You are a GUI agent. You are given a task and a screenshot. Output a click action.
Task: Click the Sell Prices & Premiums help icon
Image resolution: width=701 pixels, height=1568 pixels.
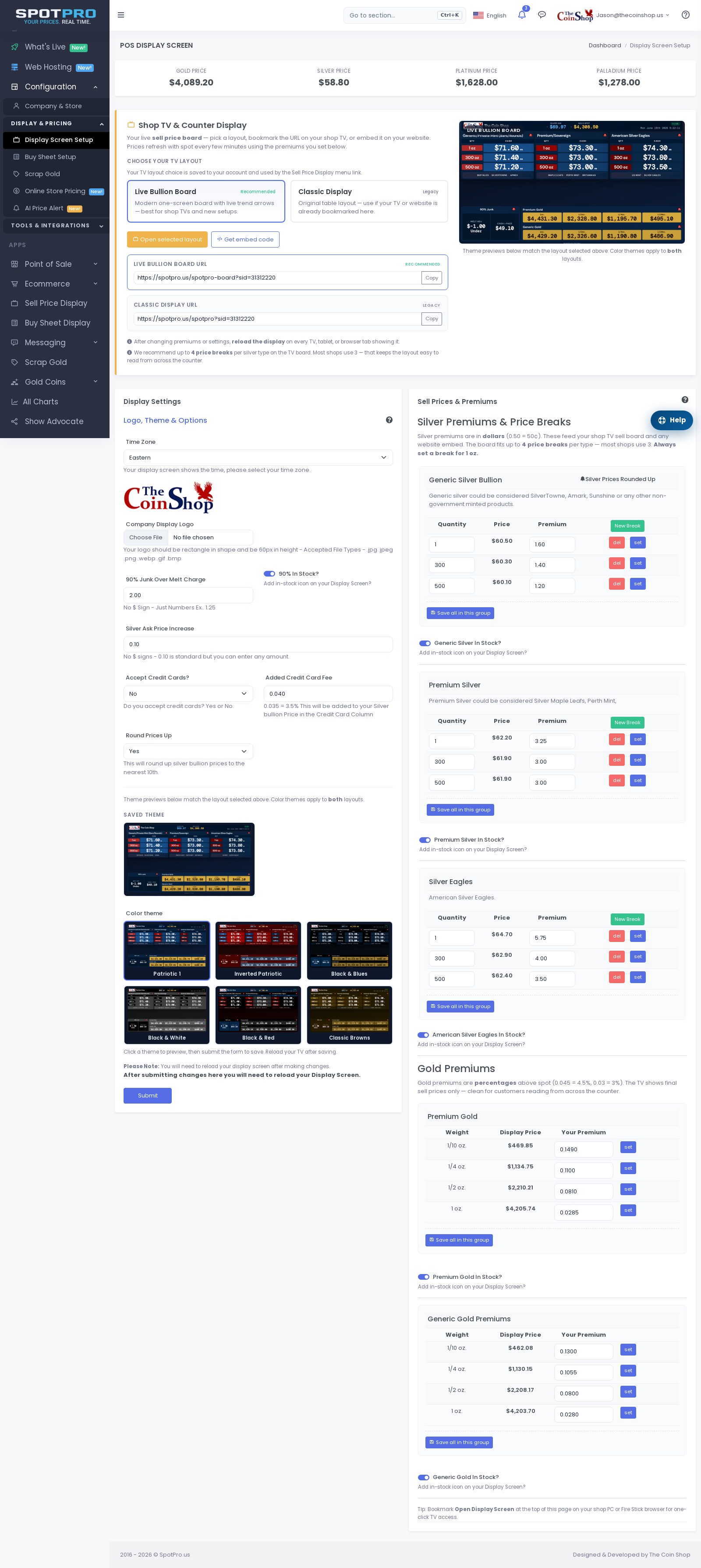[x=684, y=400]
